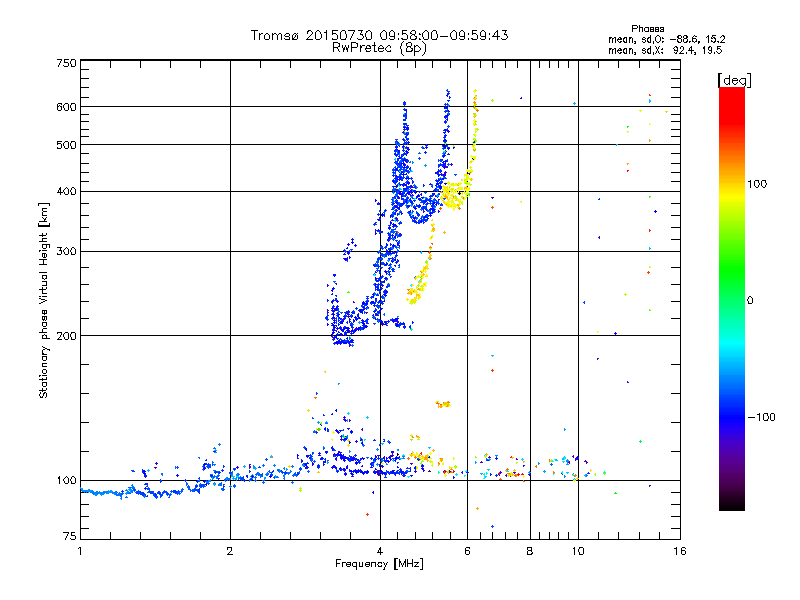Click the y-axis tick '600'
Screen dimensions: 800x600
[x=66, y=107]
